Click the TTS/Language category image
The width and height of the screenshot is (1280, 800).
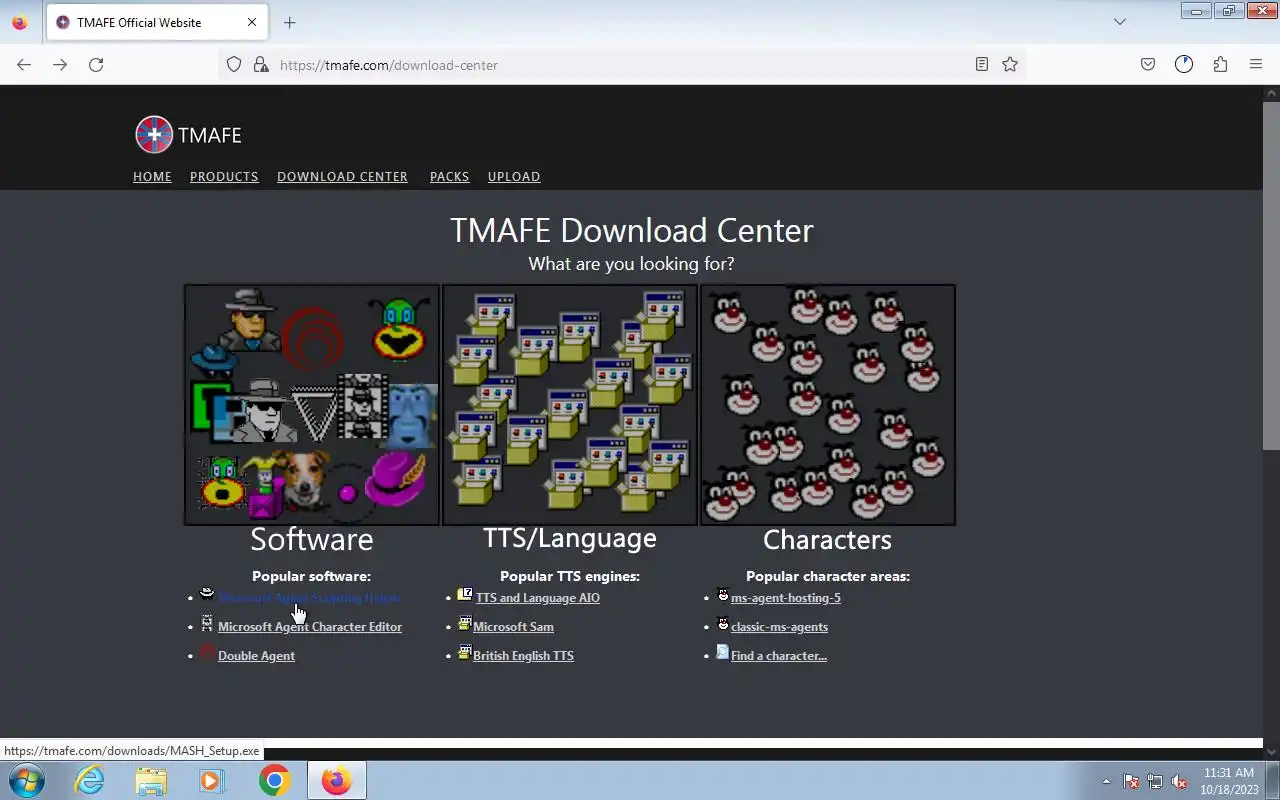click(x=570, y=405)
